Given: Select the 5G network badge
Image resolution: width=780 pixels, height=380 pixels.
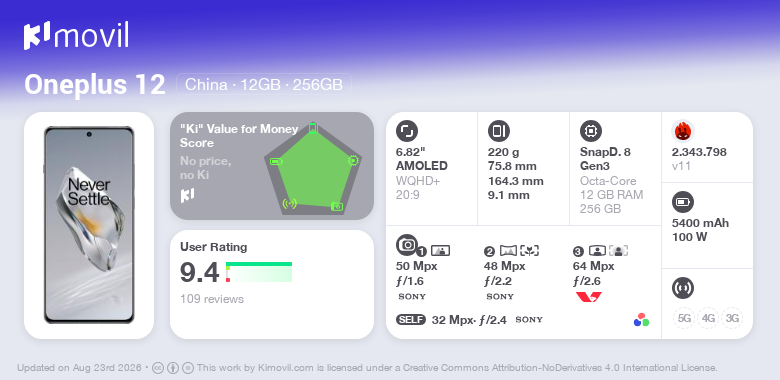Looking at the screenshot, I should (x=684, y=318).
